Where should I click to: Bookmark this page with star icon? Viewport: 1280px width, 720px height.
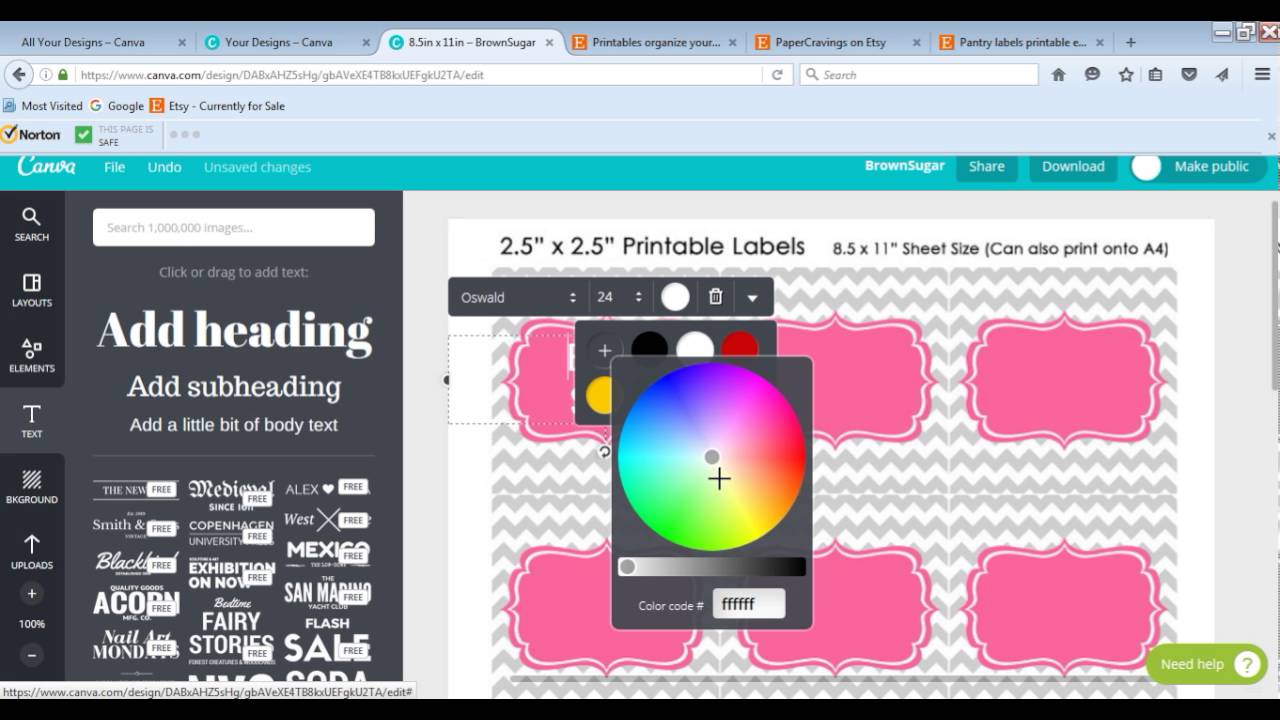(1126, 74)
